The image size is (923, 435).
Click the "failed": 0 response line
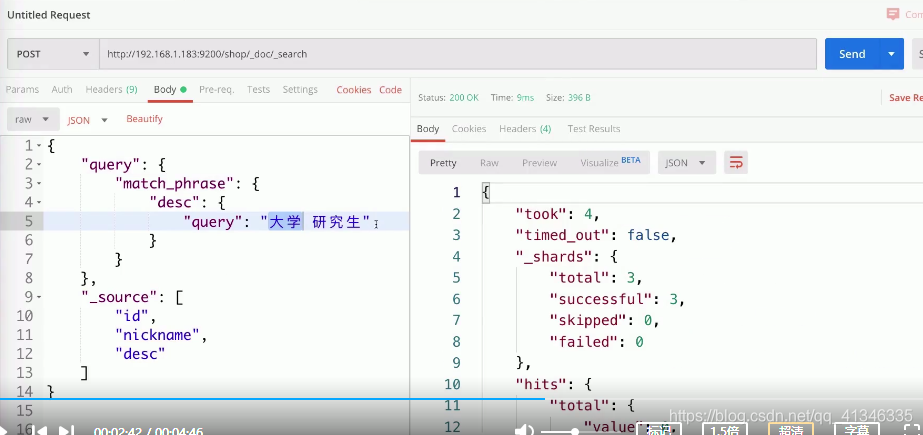click(x=596, y=341)
